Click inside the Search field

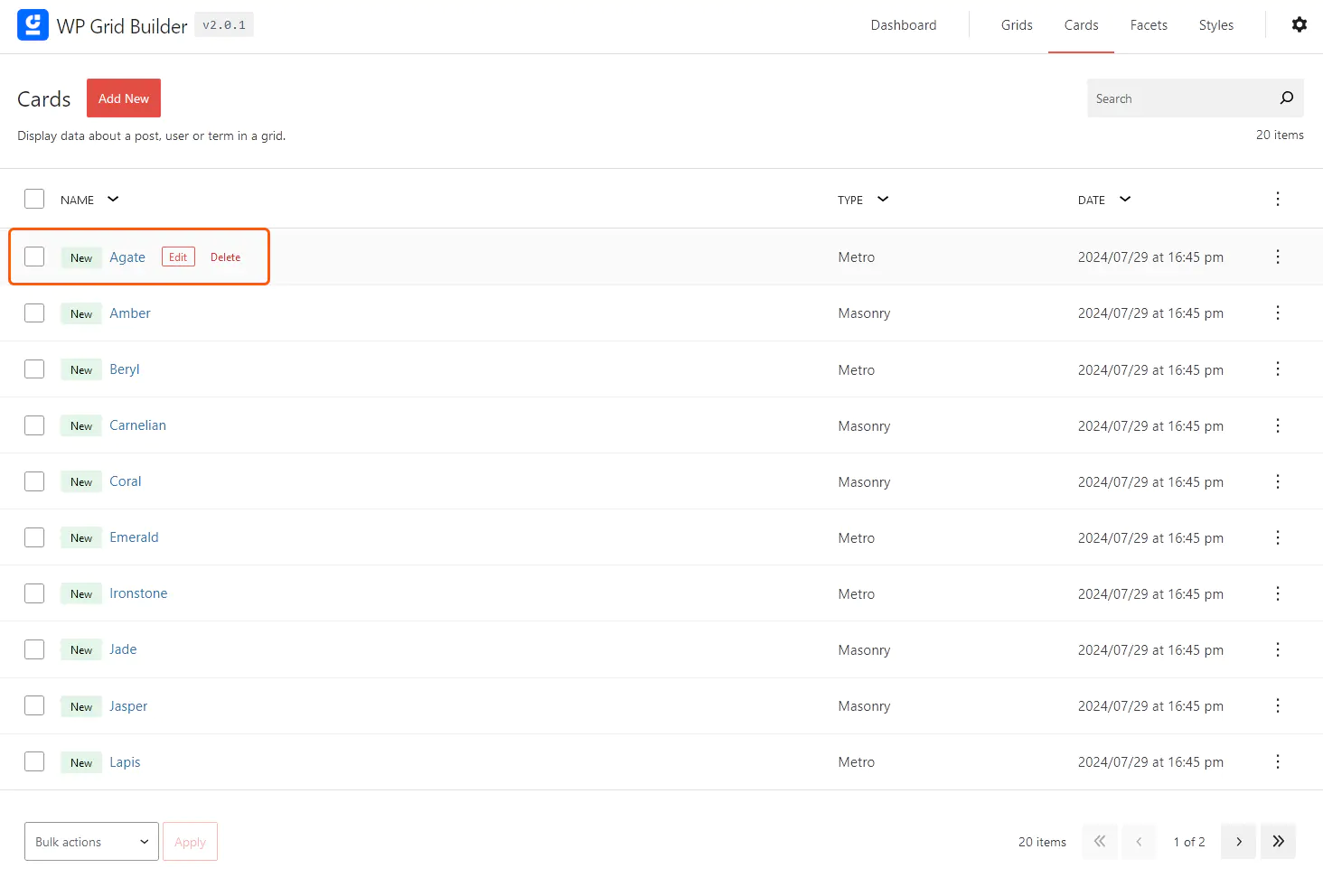pyautogui.click(x=1175, y=98)
